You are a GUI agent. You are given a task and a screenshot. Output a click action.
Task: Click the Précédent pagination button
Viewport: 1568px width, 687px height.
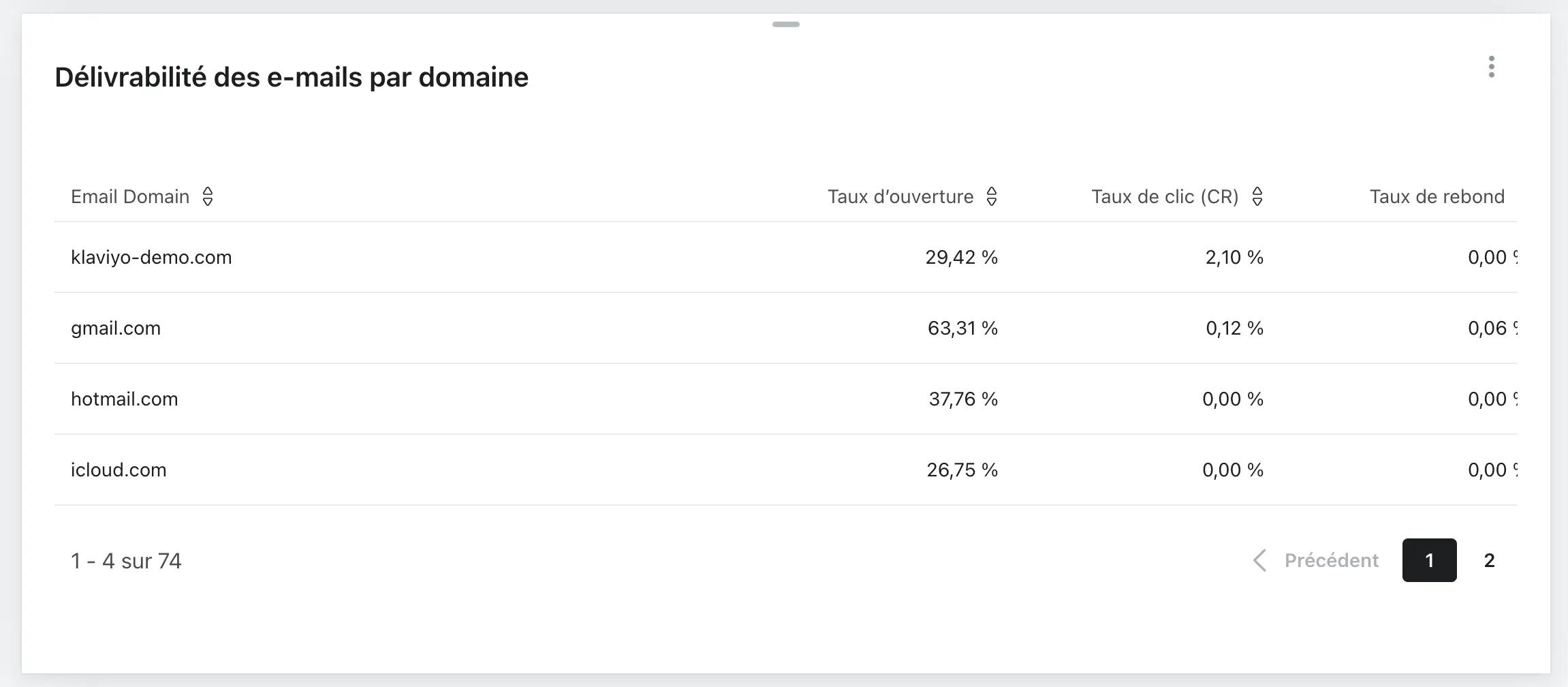(1332, 560)
